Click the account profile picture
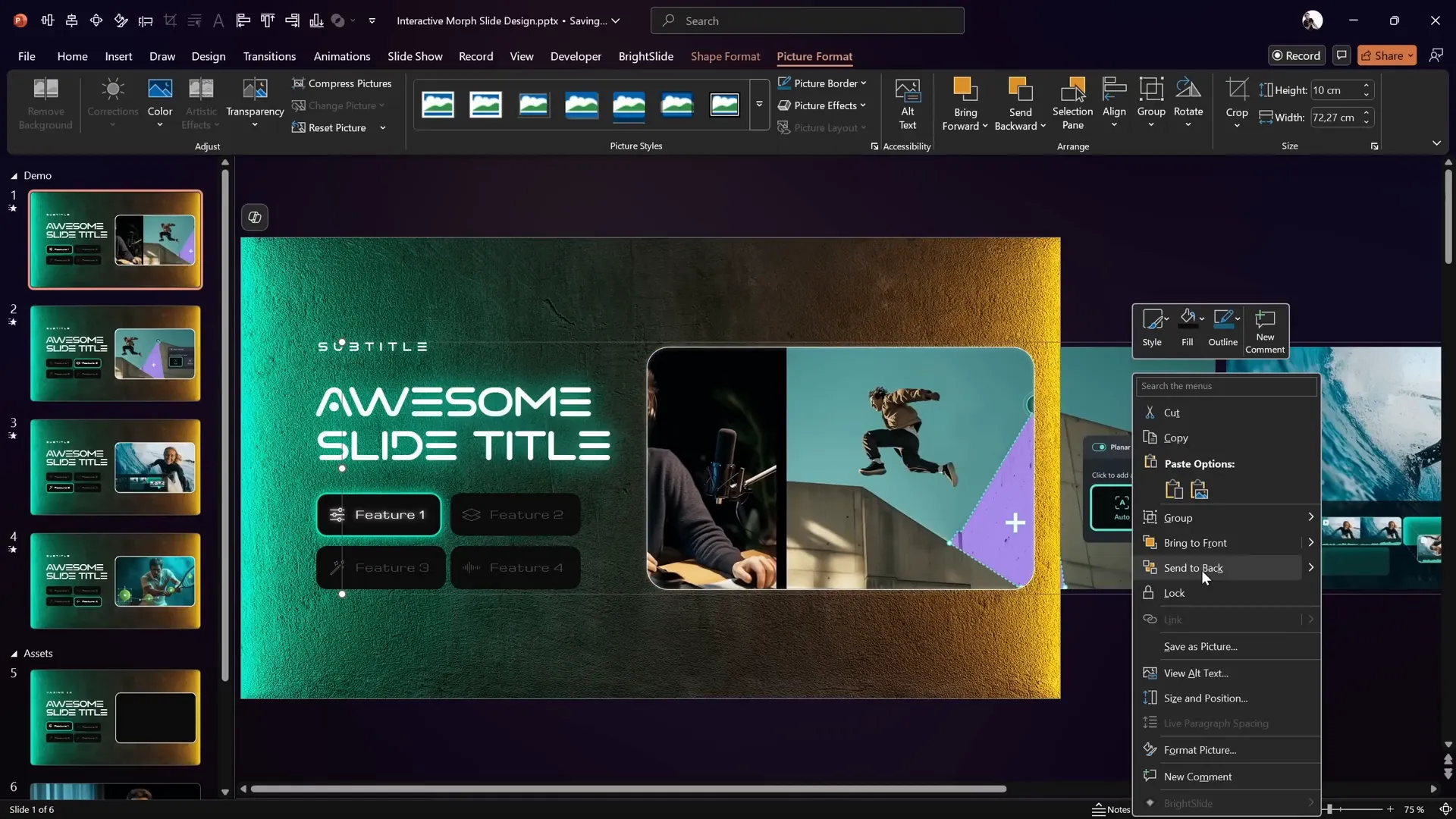The image size is (1456, 819). [x=1312, y=20]
